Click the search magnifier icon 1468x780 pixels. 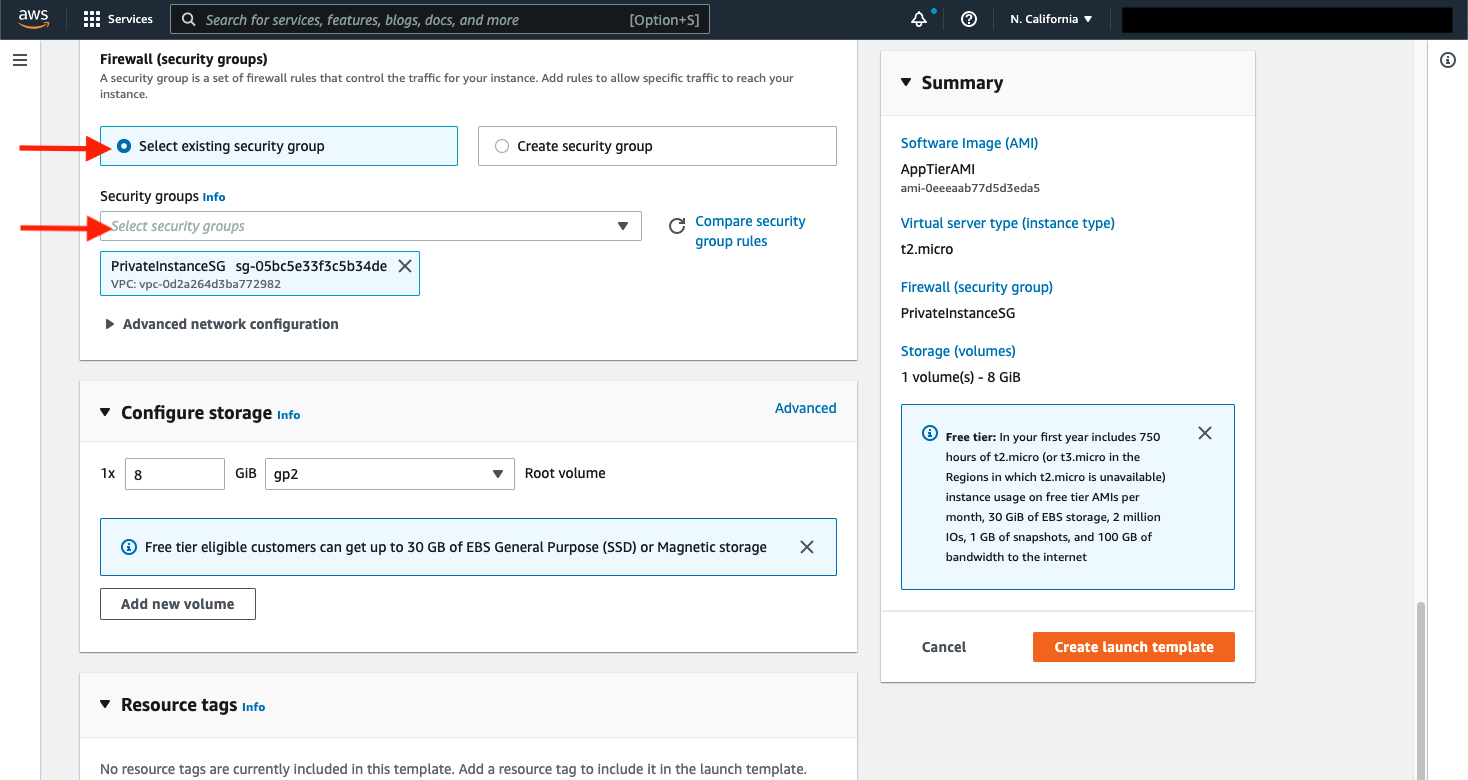pyautogui.click(x=189, y=19)
